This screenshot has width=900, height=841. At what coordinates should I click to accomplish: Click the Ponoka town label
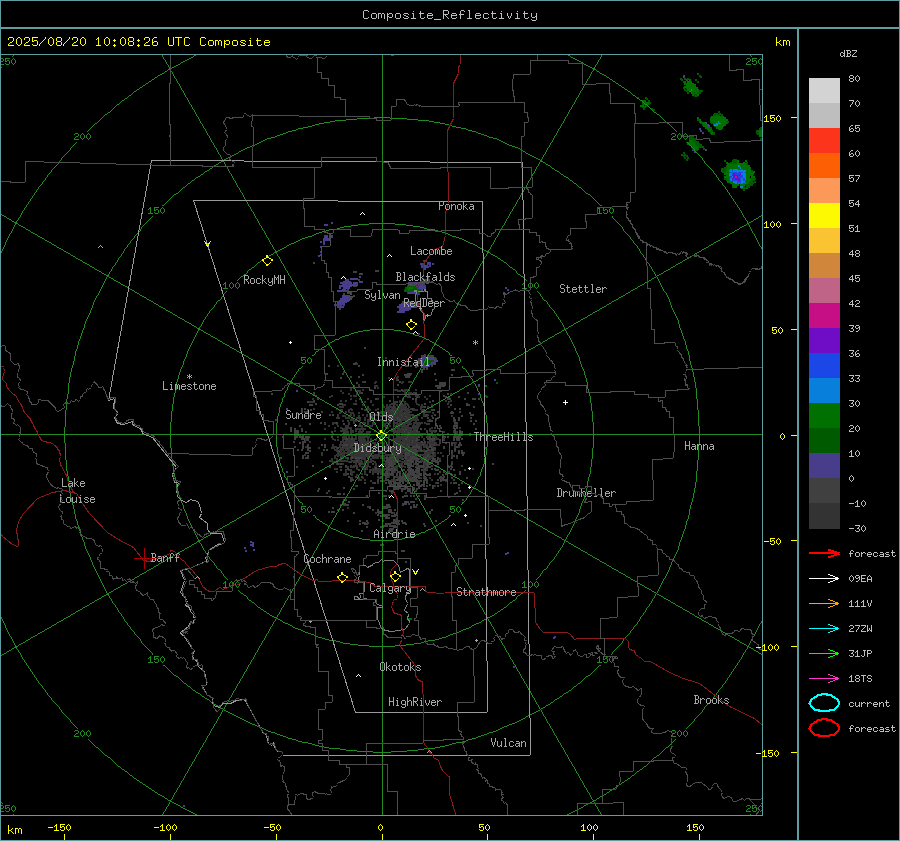[x=456, y=206]
